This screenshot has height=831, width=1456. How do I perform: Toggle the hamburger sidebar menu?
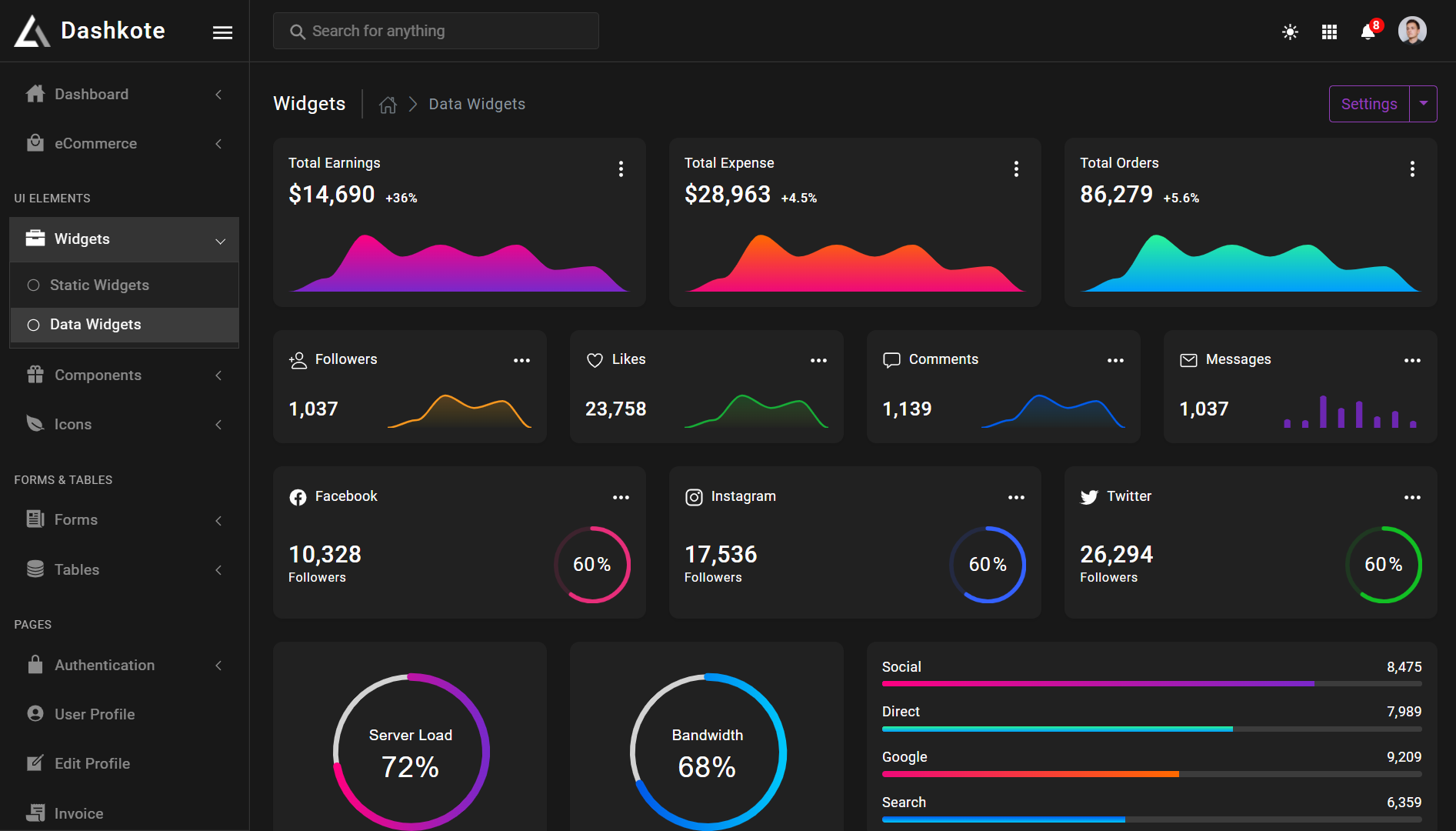tap(222, 32)
